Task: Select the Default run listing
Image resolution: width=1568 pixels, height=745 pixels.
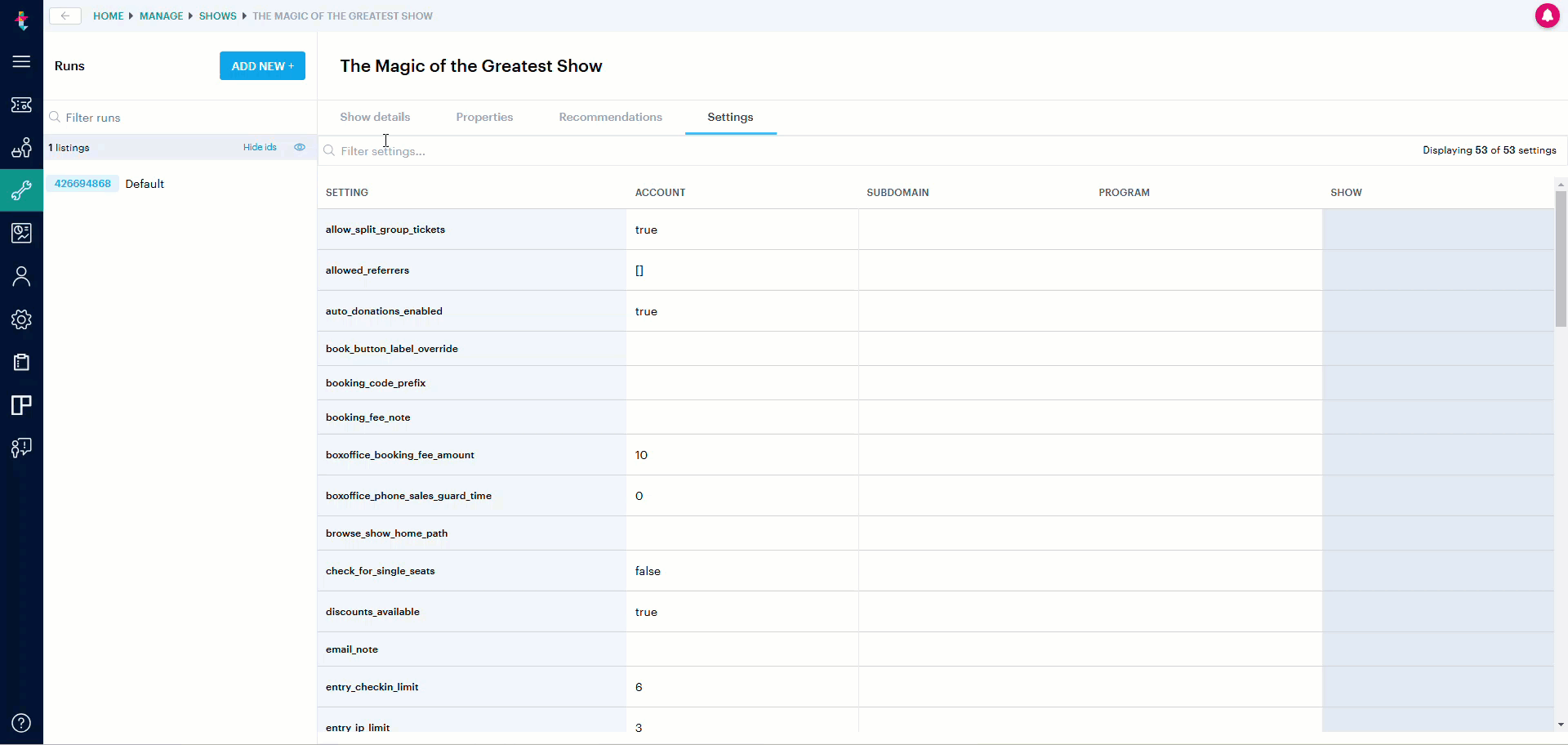Action: point(145,184)
